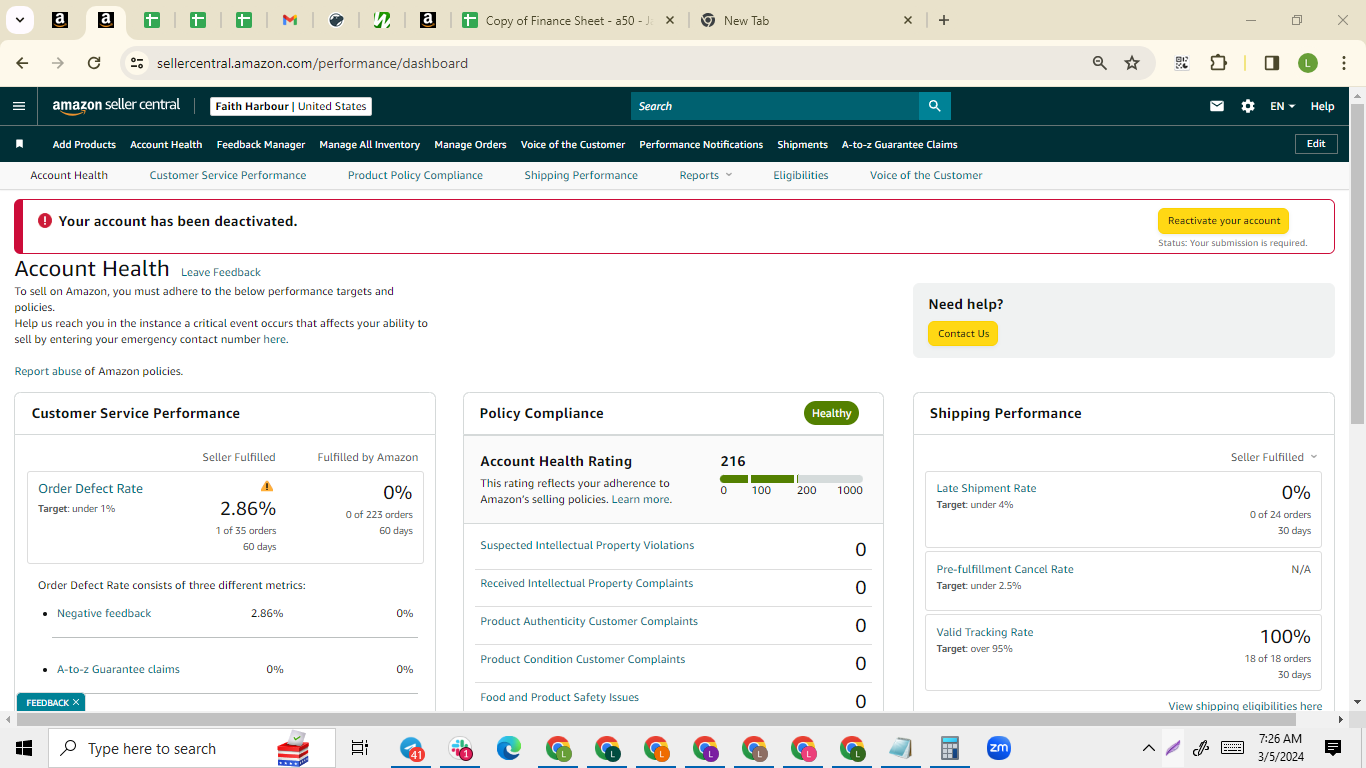
Task: Open the Eligibilities tab
Action: [x=801, y=175]
